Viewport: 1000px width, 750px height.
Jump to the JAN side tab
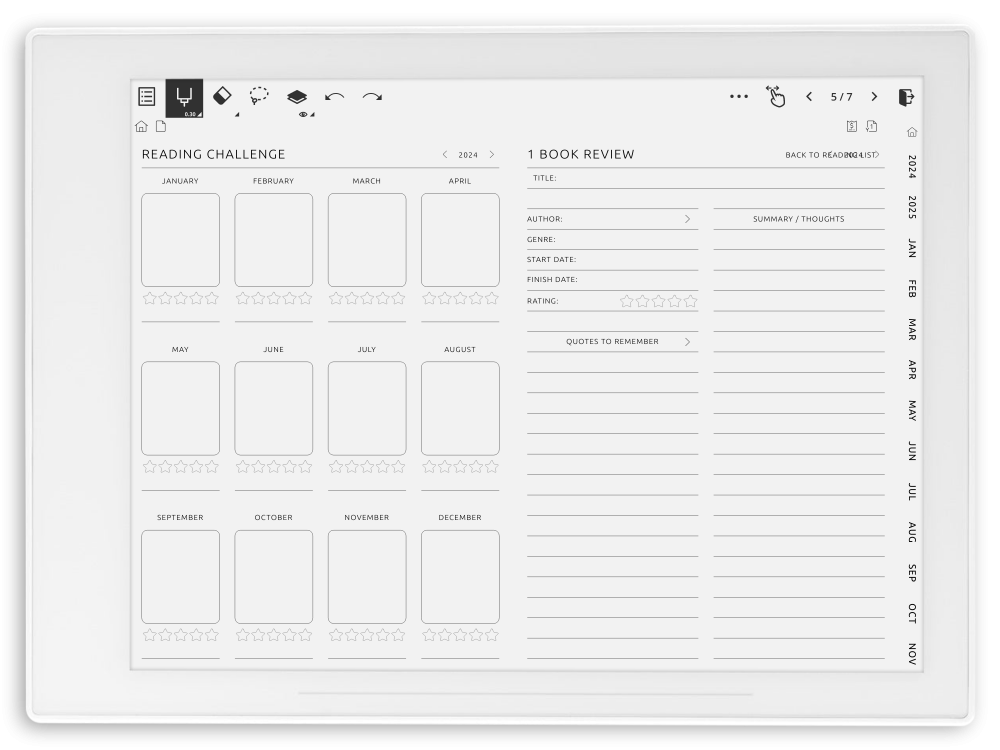912,248
